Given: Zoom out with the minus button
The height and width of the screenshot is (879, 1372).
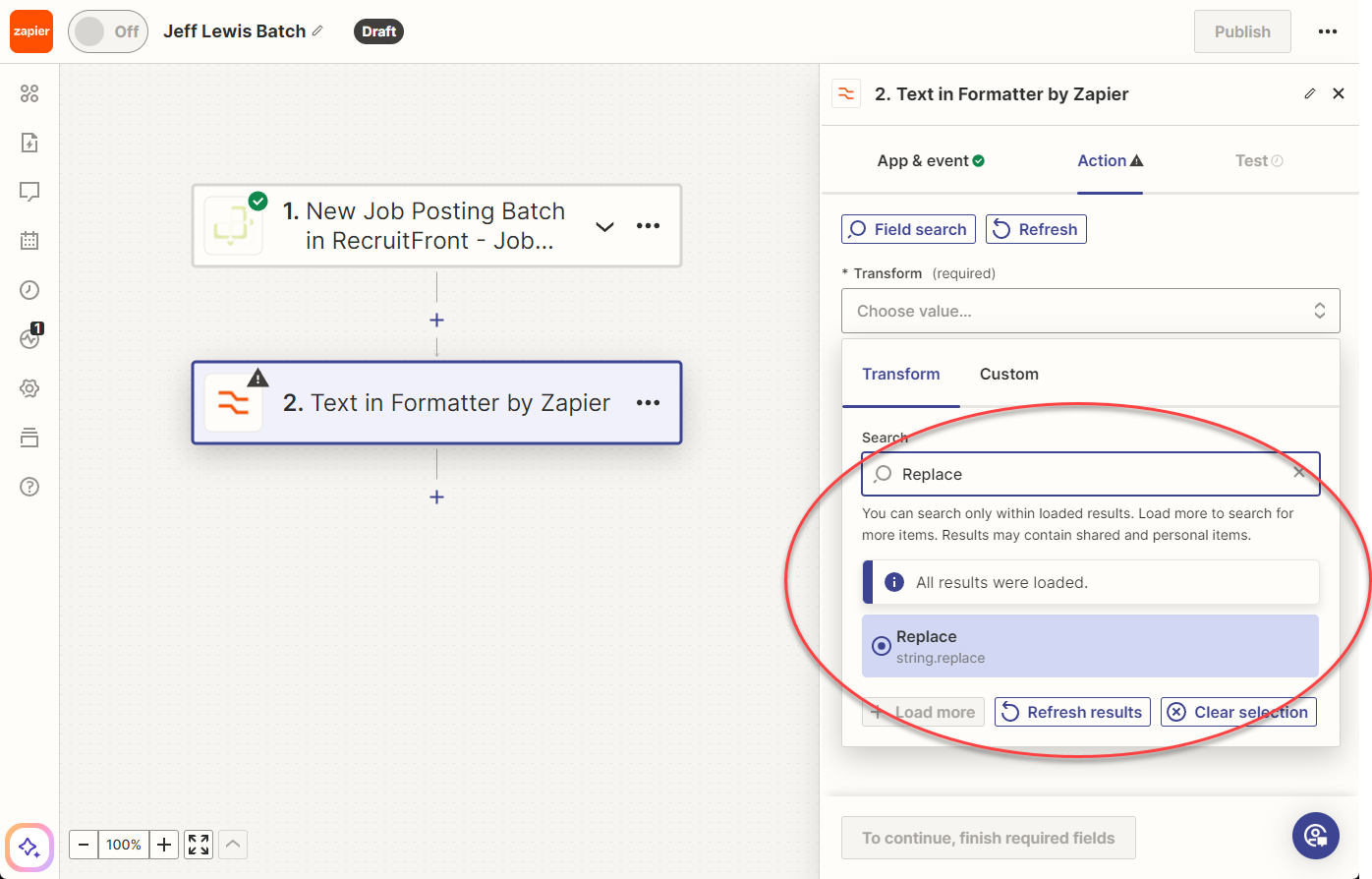Looking at the screenshot, I should (84, 845).
